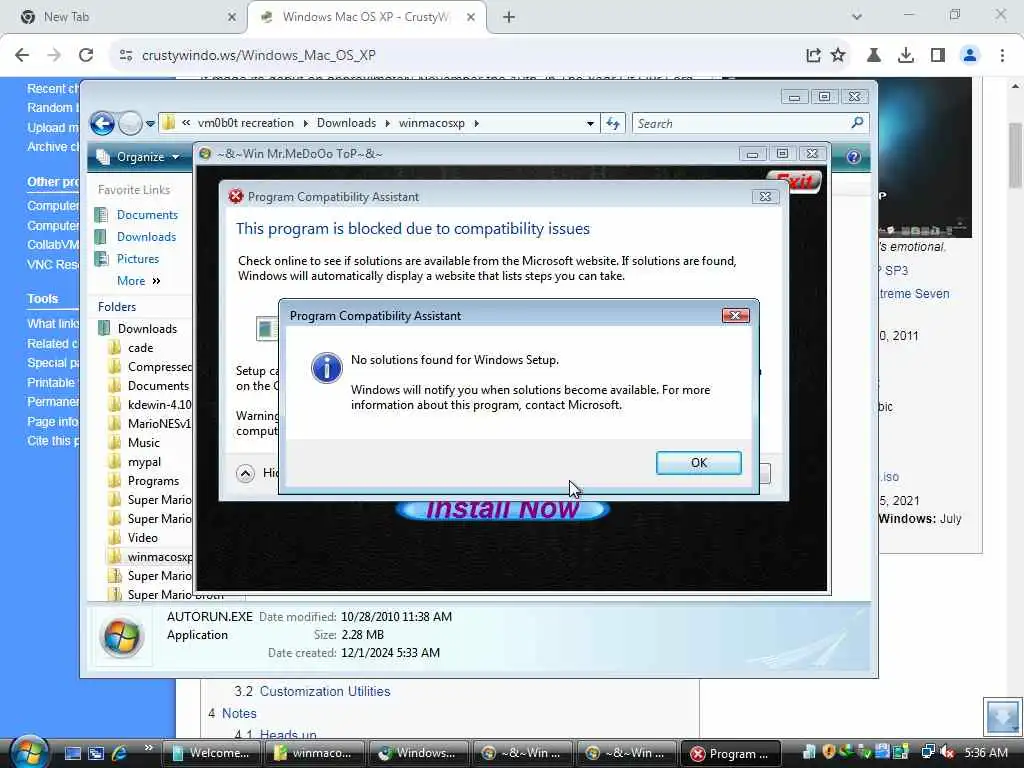Open Notes contents link
The height and width of the screenshot is (768, 1024).
point(239,714)
